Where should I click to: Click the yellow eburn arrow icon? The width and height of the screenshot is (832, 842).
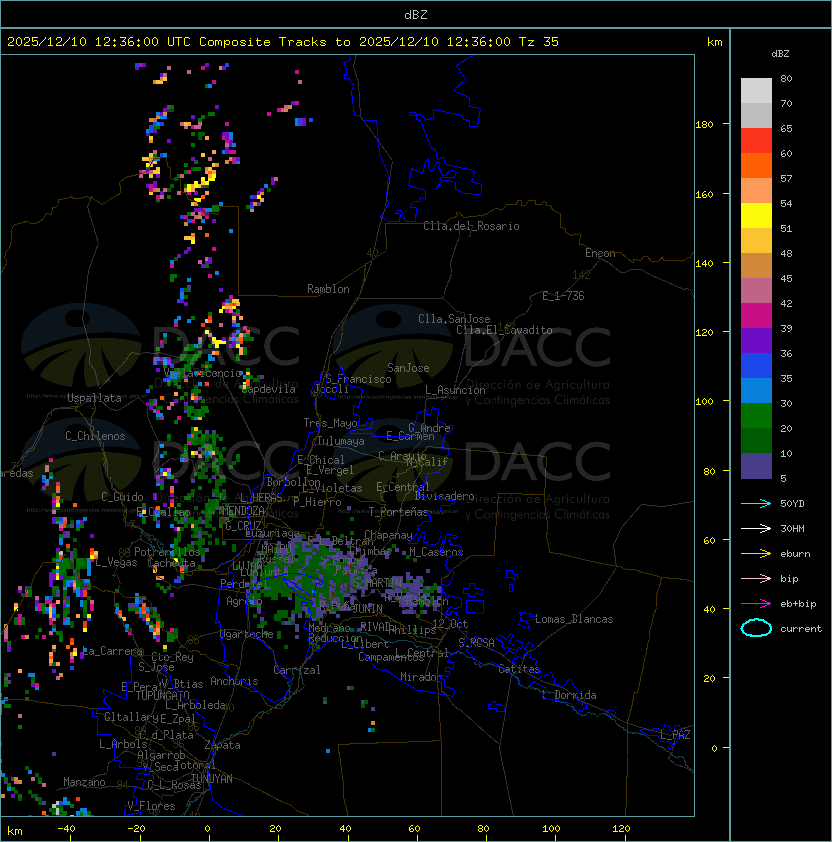756,554
